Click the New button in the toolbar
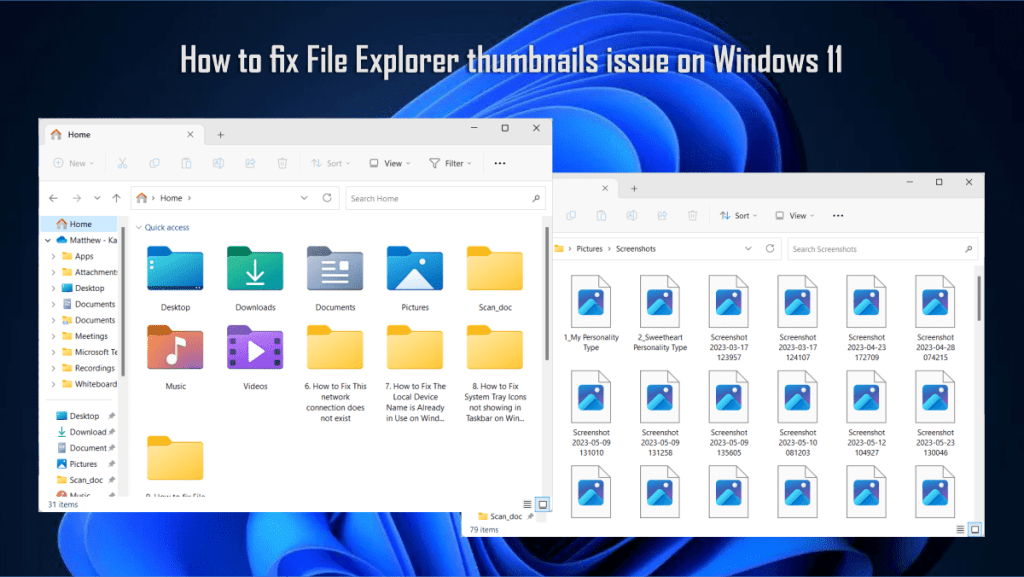1024x577 pixels. point(72,163)
